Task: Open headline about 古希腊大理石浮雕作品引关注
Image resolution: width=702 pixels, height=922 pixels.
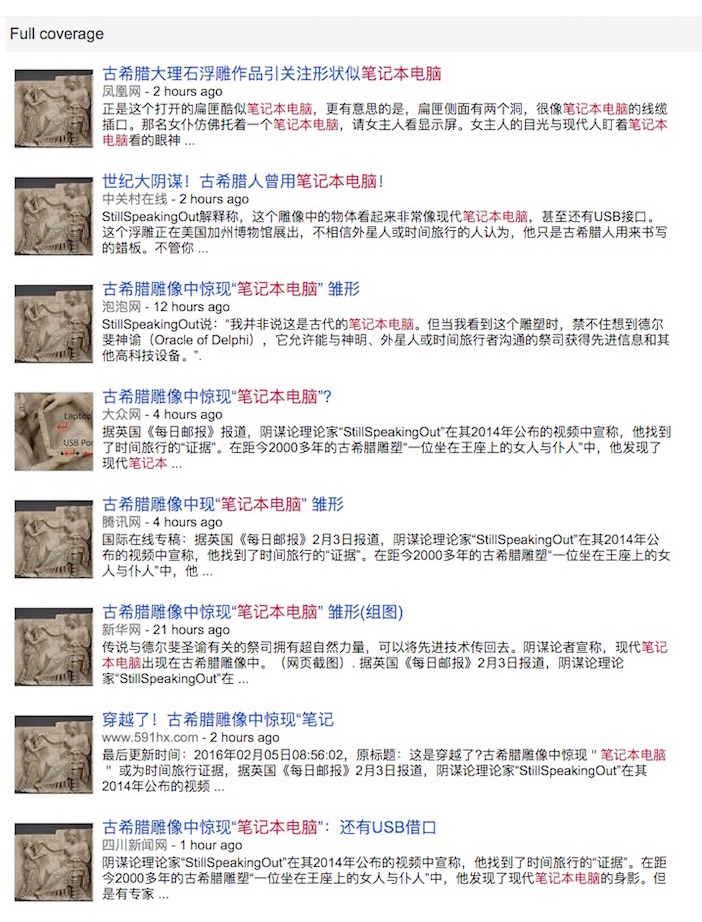Action: pyautogui.click(x=272, y=74)
